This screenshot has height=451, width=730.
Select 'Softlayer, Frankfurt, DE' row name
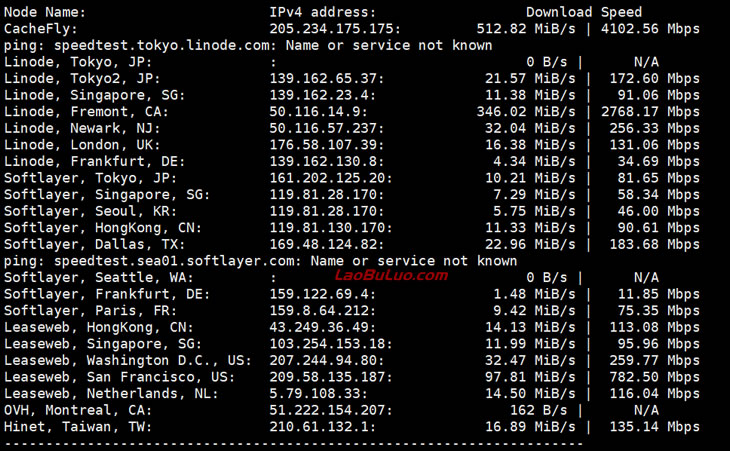coord(107,295)
